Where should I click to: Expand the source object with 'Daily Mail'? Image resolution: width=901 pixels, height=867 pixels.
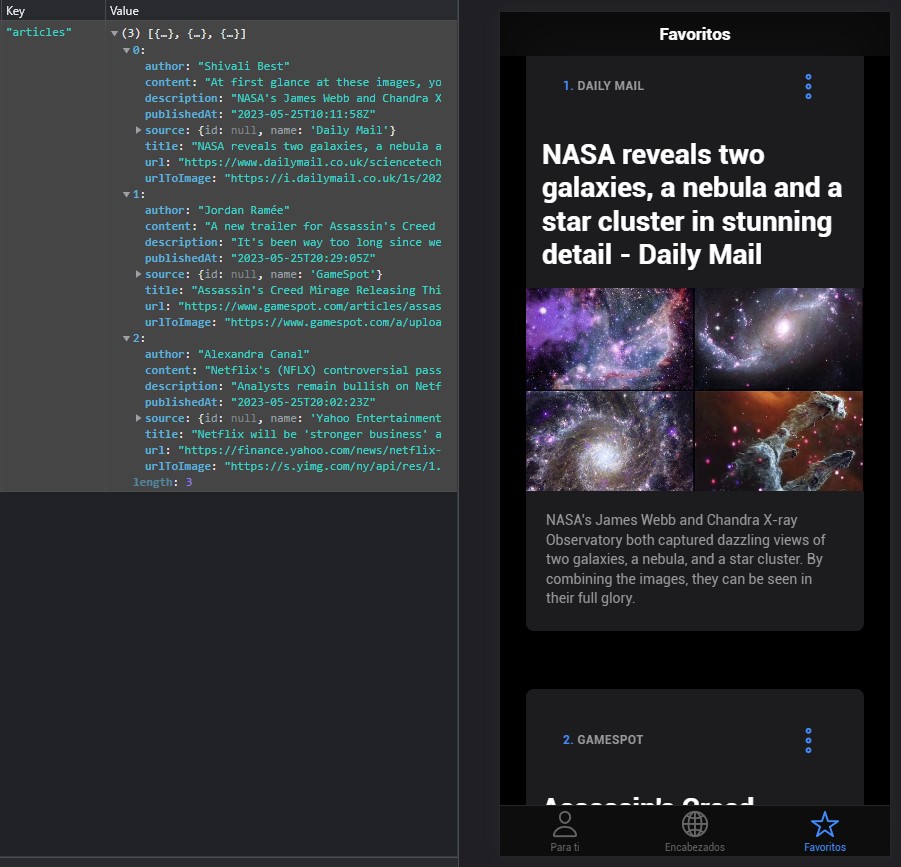(138, 130)
